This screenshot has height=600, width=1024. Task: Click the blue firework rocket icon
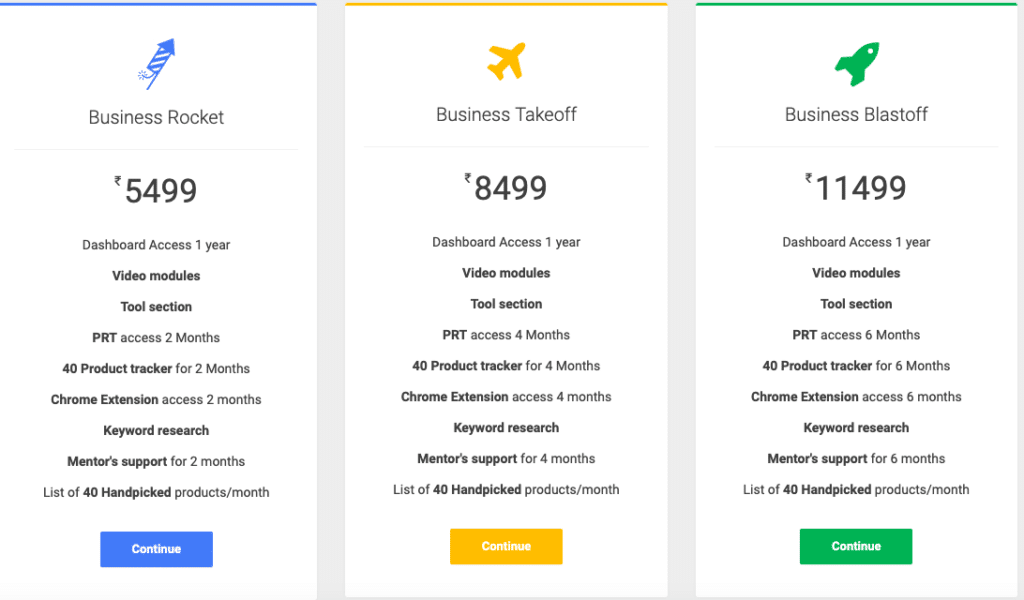click(157, 64)
